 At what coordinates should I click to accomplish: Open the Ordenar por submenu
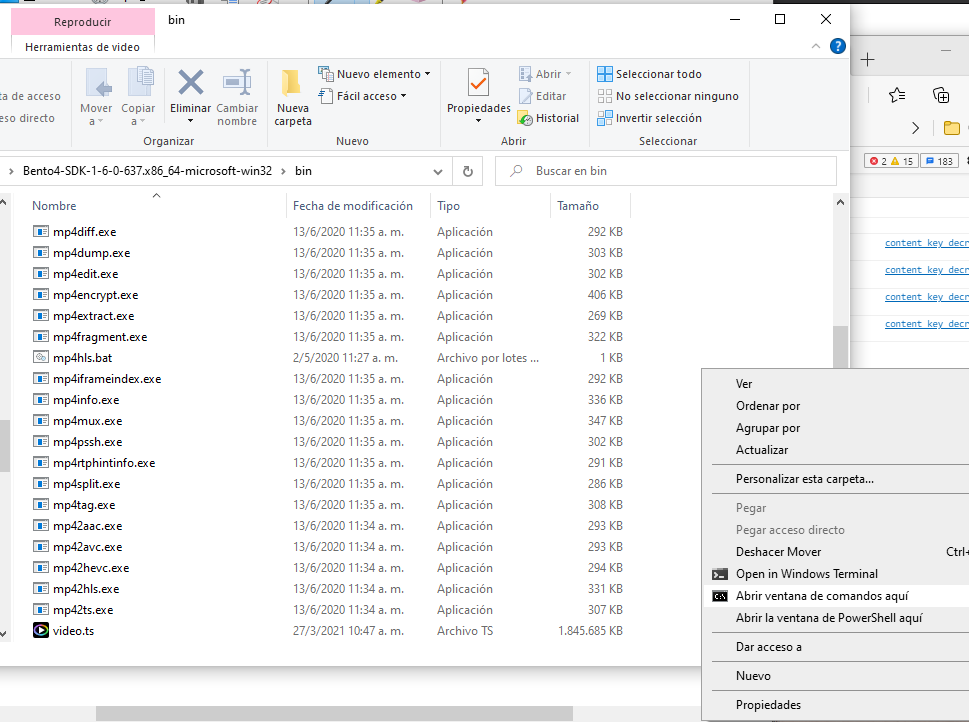coord(768,406)
